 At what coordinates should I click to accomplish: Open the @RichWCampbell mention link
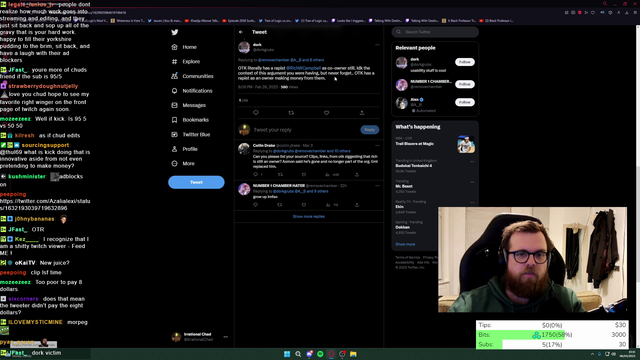[303, 68]
